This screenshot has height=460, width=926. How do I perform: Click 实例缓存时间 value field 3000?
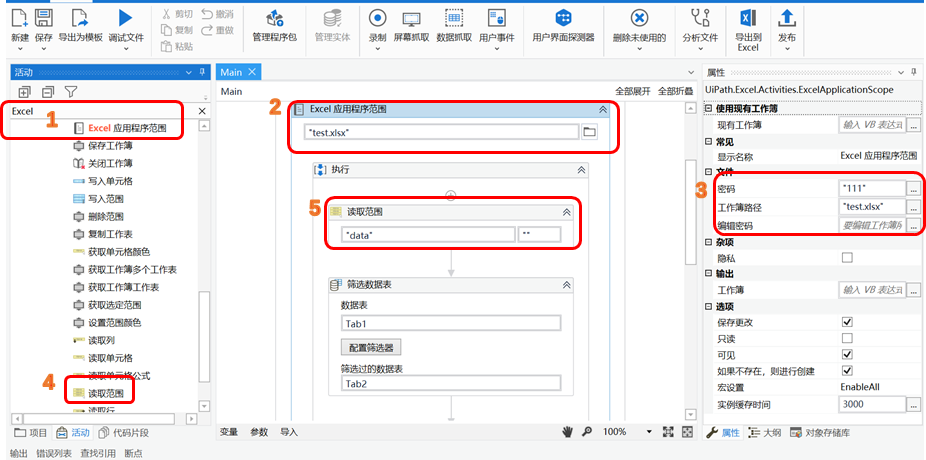871,404
